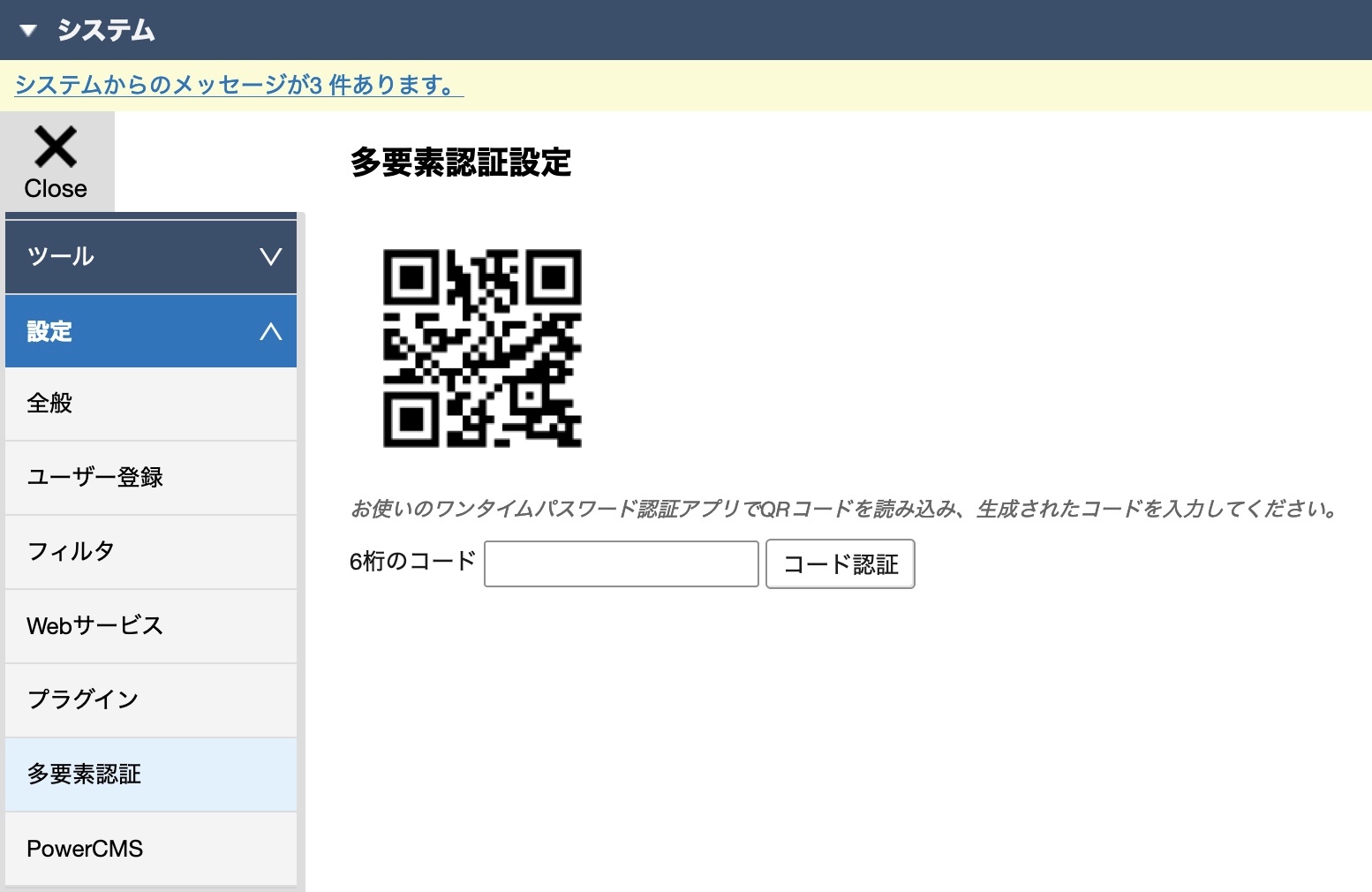Open the ユーザー登録 settings page
Viewport: 1372px width, 892px height.
[151, 478]
